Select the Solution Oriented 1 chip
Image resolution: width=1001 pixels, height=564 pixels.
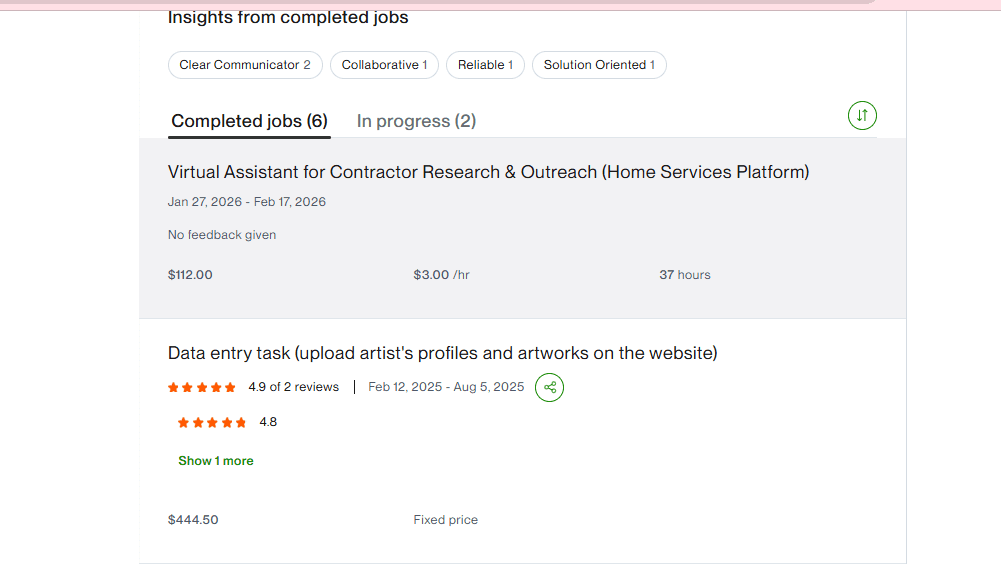pyautogui.click(x=599, y=65)
